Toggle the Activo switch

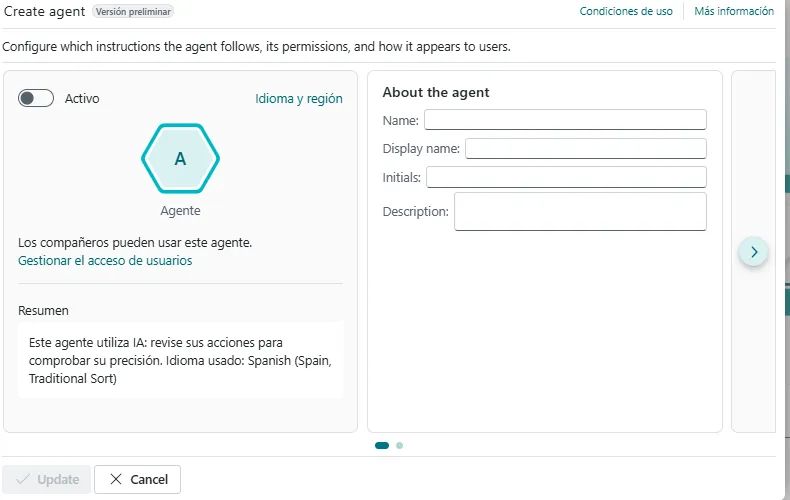pos(36,98)
